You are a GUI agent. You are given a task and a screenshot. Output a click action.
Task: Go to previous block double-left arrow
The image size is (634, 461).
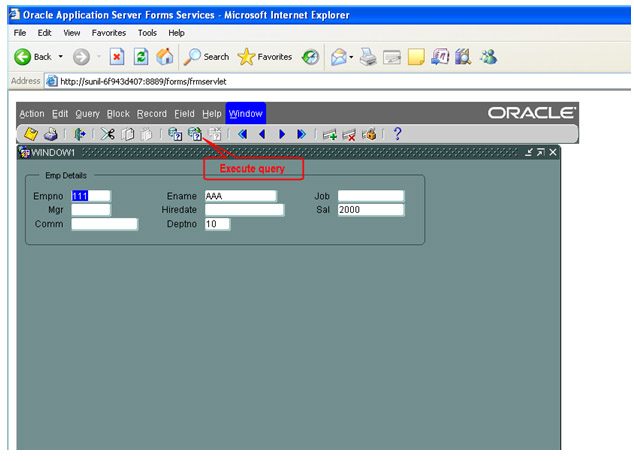click(x=243, y=134)
